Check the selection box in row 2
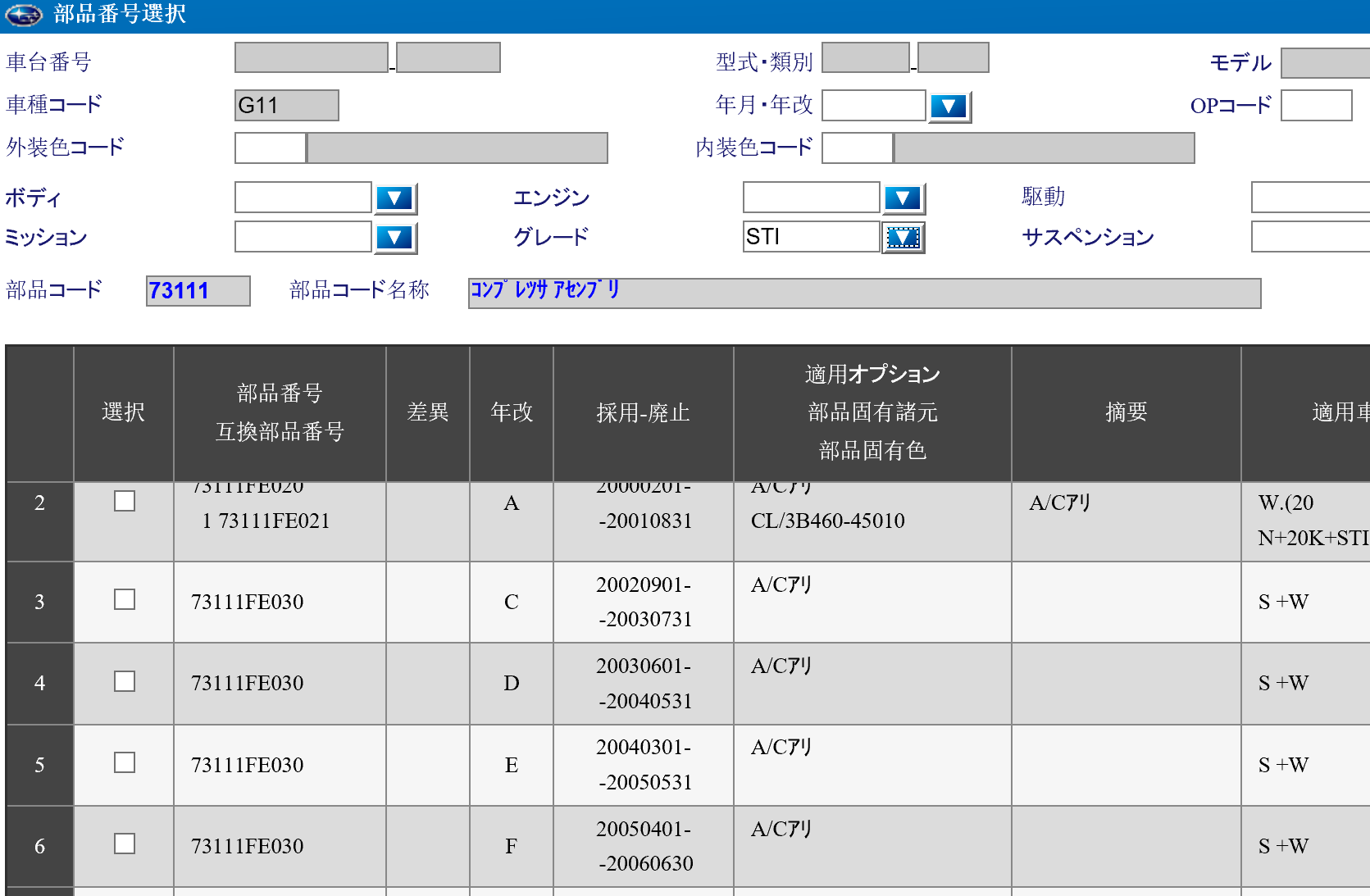Screen dimensions: 1370x896 (x=125, y=501)
